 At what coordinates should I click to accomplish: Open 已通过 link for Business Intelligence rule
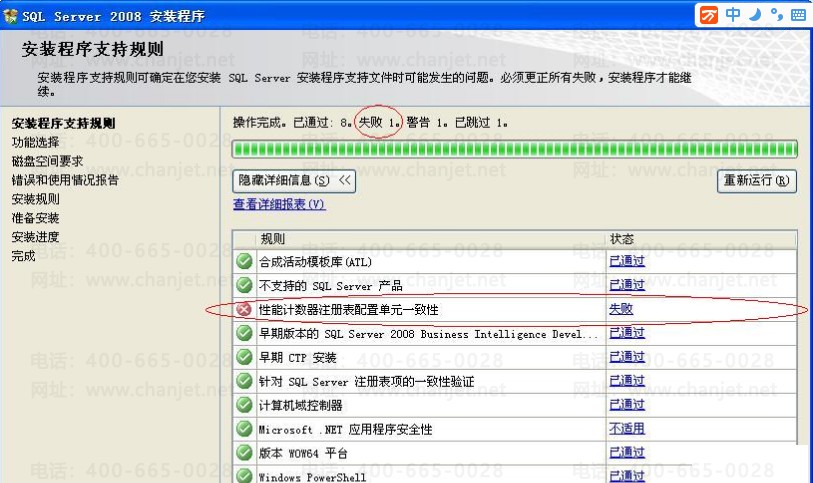(x=627, y=333)
